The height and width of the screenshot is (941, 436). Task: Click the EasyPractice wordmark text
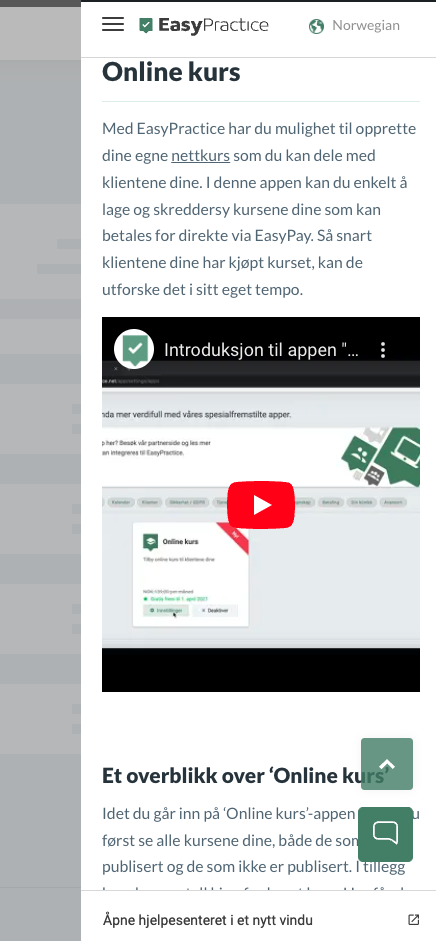point(214,25)
